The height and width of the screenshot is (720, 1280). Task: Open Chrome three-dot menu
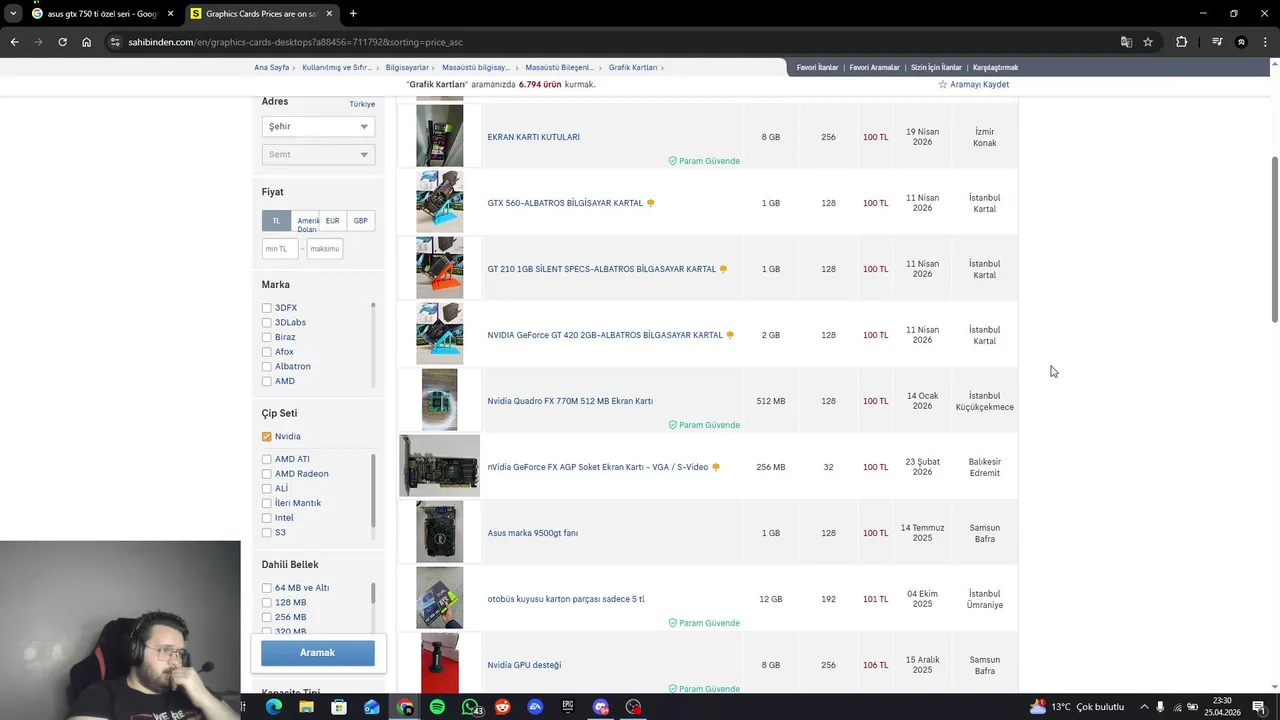(x=1265, y=42)
